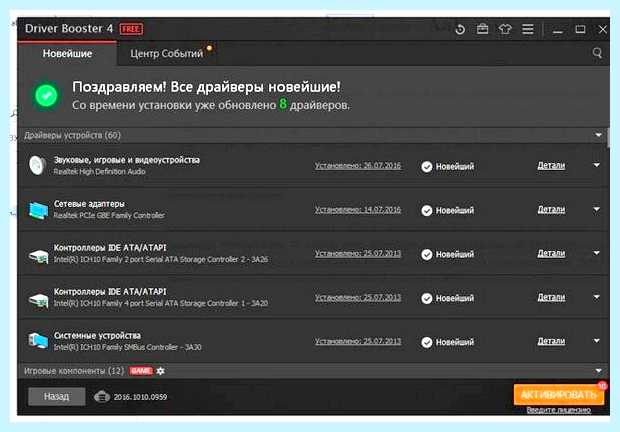
Task: Click Новейший check icon for Realtek PCIe GBE
Action: click(427, 211)
